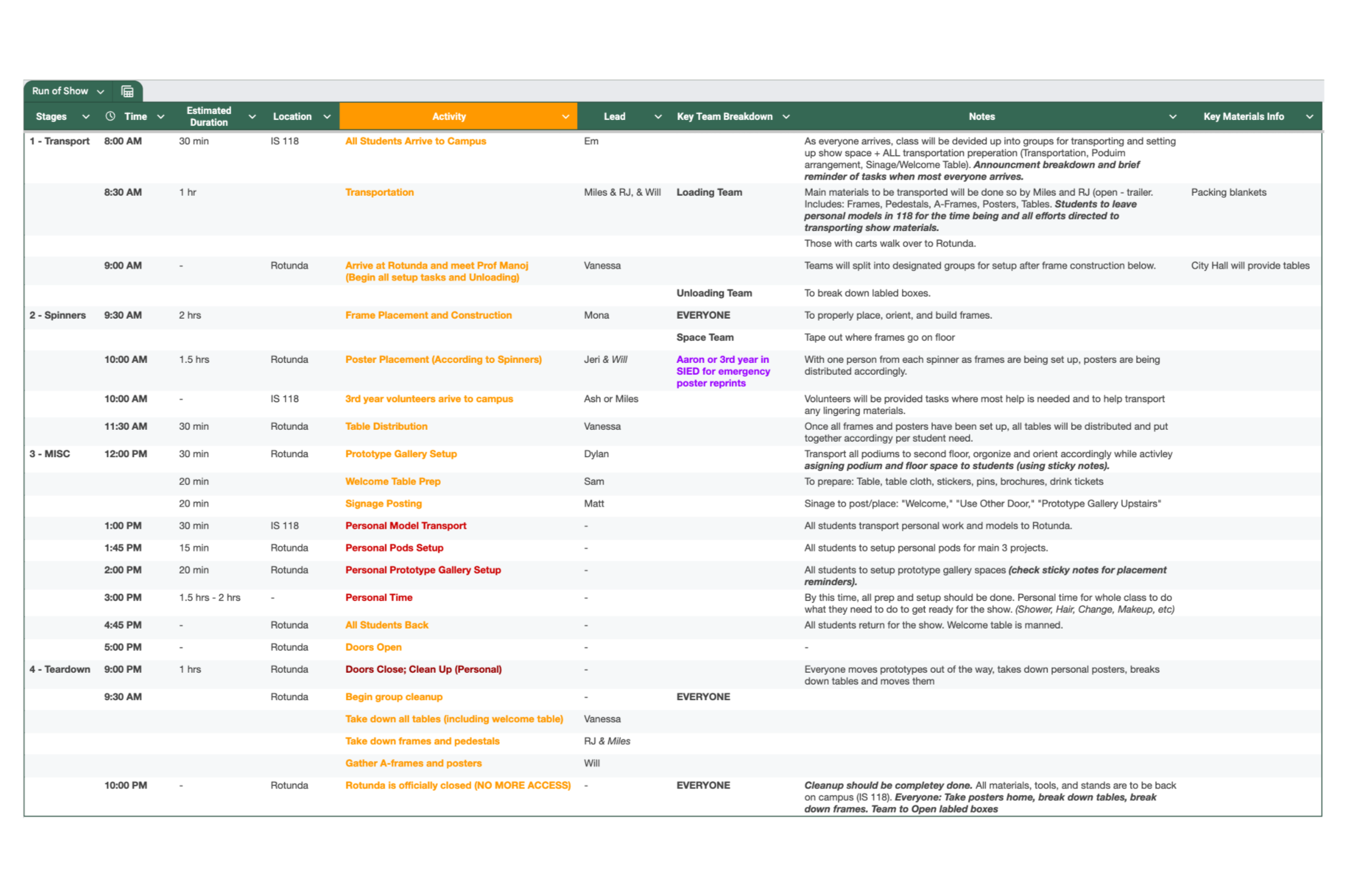Image resolution: width=1345 pixels, height=896 pixels.
Task: Open the Run of Show dropdown arrow
Action: click(100, 91)
